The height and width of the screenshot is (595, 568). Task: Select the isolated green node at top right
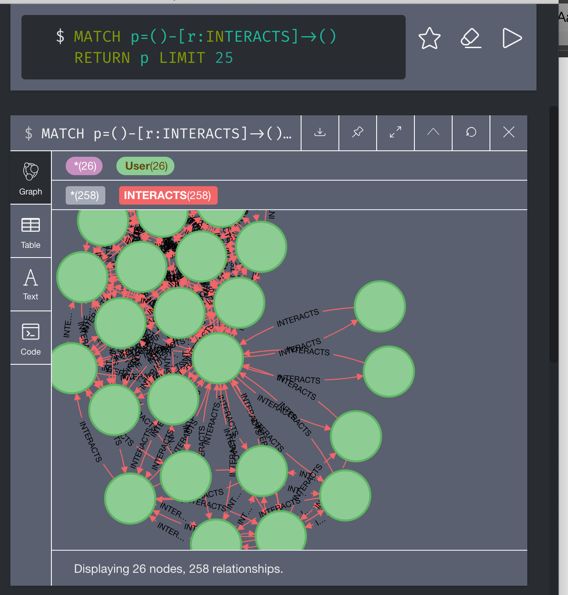[x=379, y=307]
